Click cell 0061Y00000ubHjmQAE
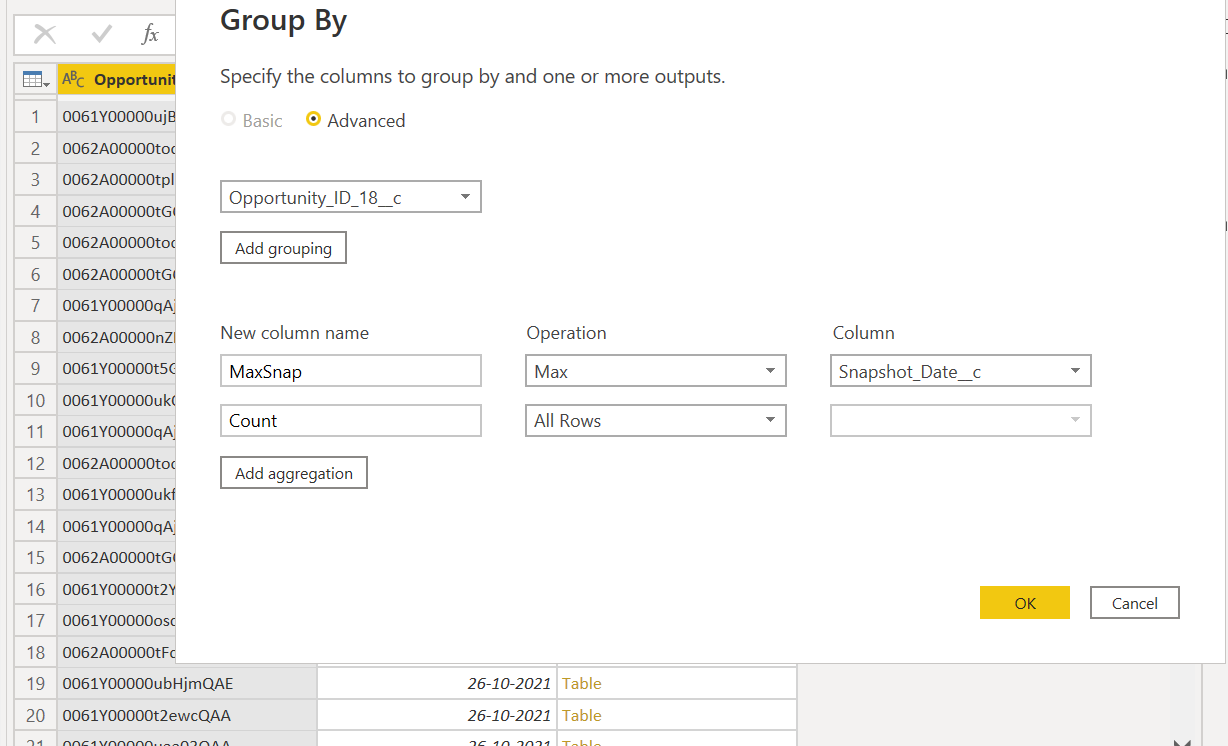This screenshot has height=746, width=1228. (x=187, y=684)
